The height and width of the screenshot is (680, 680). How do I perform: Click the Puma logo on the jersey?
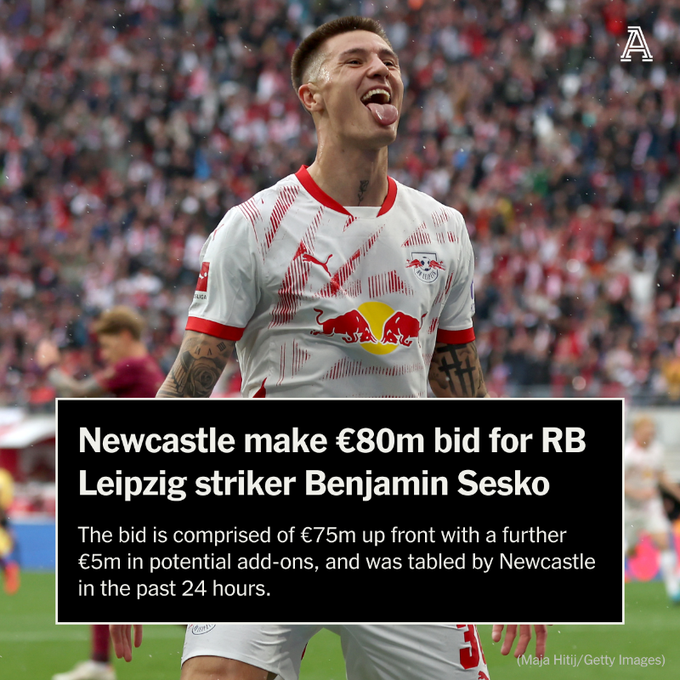pyautogui.click(x=317, y=259)
